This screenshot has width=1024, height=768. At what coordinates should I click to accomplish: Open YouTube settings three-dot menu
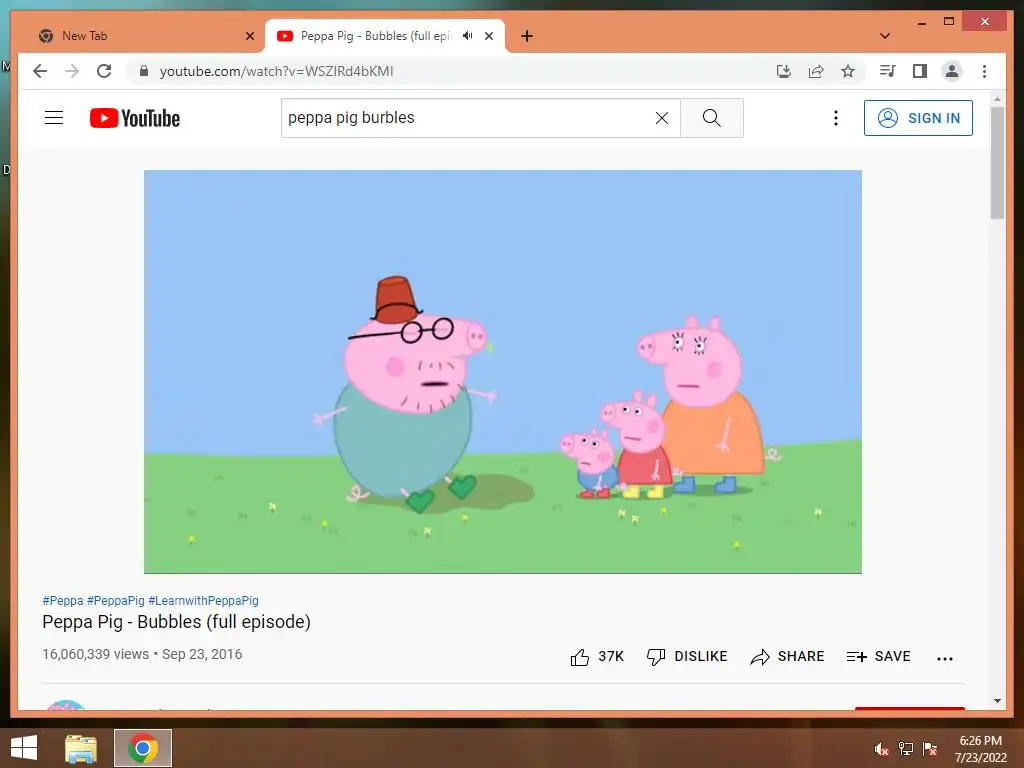[835, 118]
